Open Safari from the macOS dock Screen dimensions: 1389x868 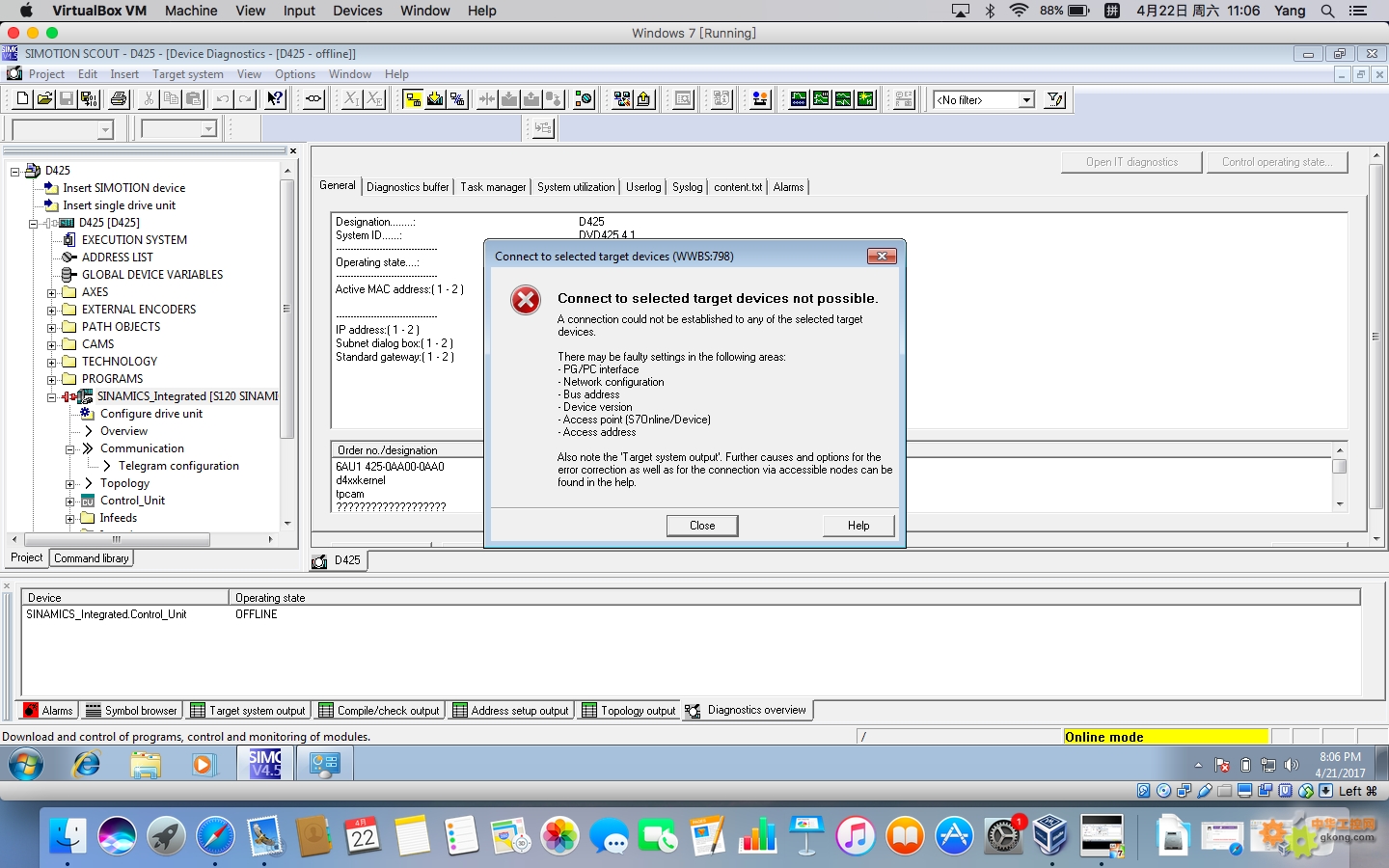click(x=215, y=835)
